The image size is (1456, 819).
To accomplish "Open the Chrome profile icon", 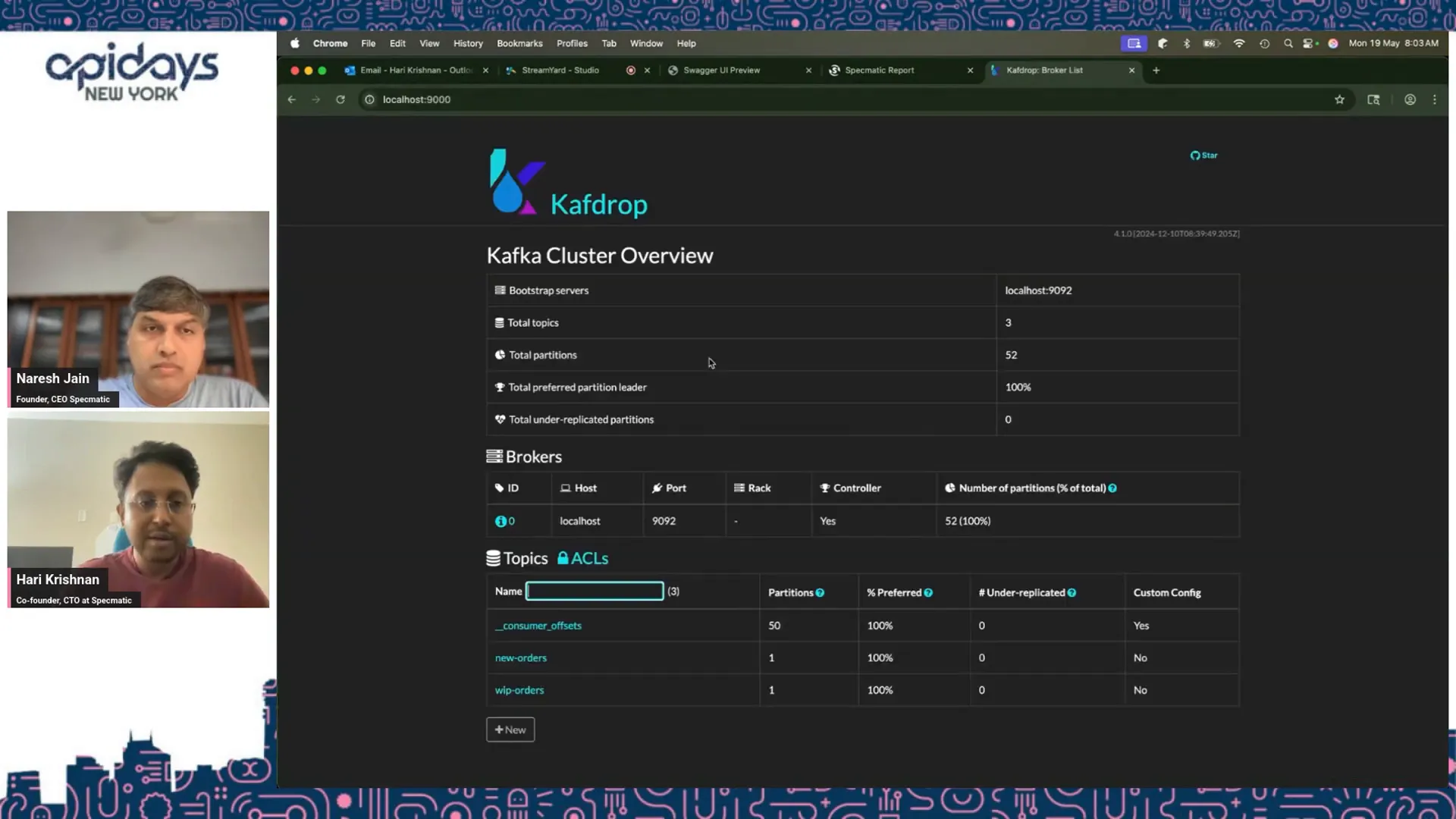I will coord(1410,99).
